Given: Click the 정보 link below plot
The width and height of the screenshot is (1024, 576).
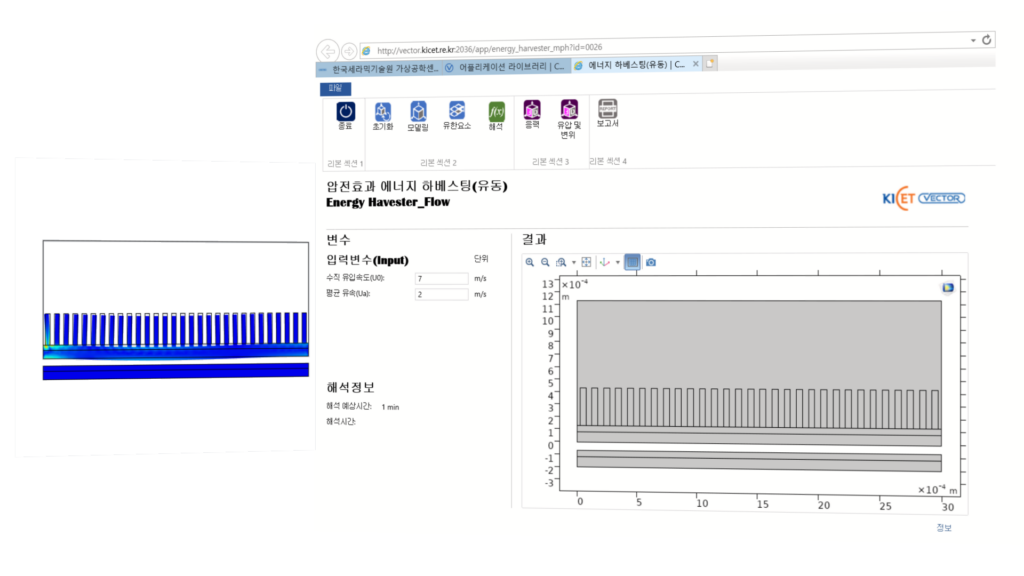Looking at the screenshot, I should (943, 528).
